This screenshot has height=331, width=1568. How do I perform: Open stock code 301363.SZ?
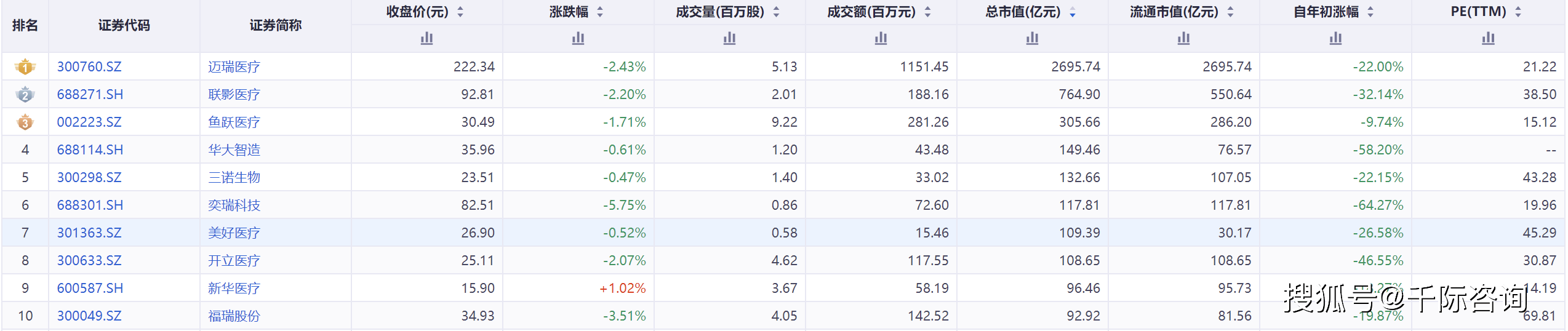[x=89, y=233]
